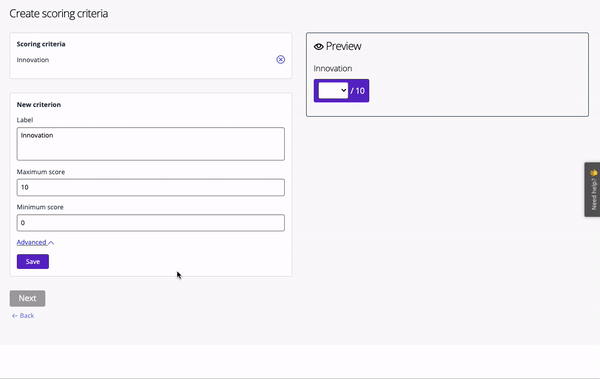Click the '/ 10' maximum score indicator
The width and height of the screenshot is (600, 379).
pos(358,91)
